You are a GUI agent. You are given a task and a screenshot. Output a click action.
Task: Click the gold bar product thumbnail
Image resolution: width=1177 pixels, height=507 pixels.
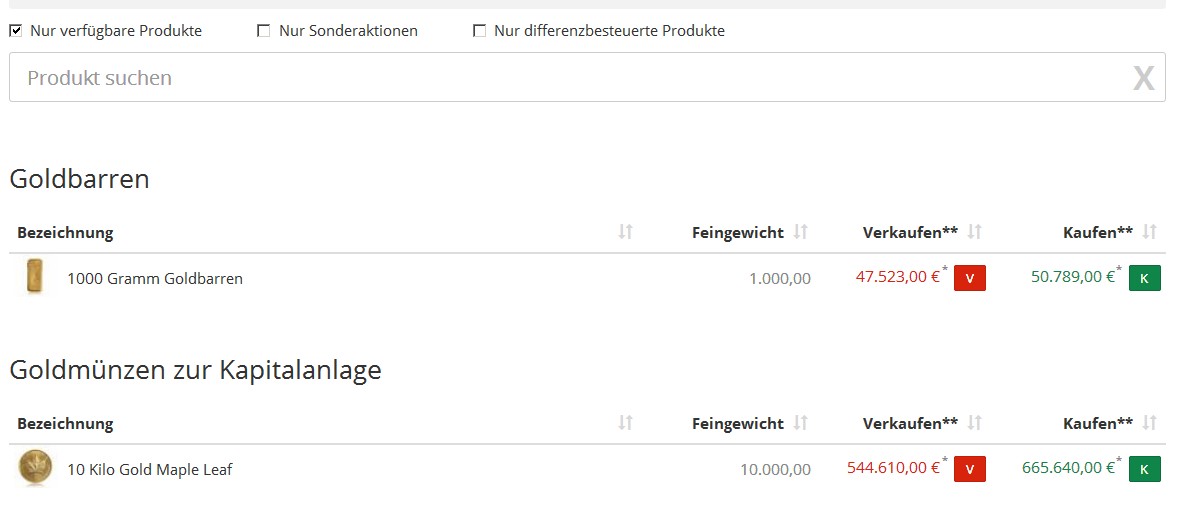point(35,277)
